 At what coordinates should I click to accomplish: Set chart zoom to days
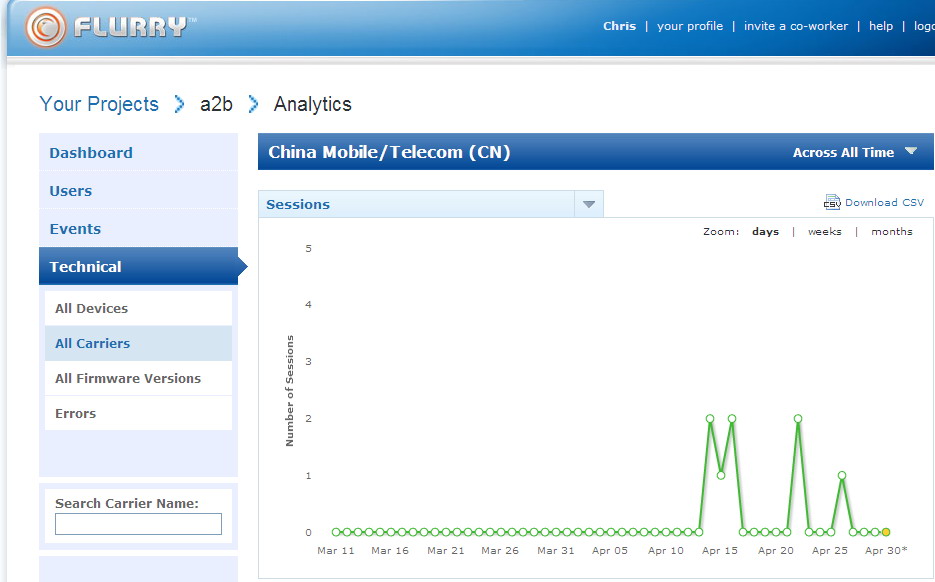pos(766,231)
